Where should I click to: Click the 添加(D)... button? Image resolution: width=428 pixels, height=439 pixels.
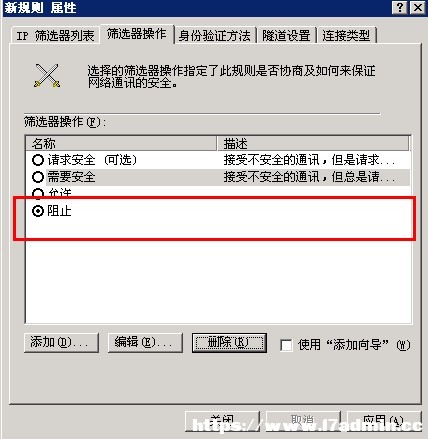pyautogui.click(x=61, y=342)
